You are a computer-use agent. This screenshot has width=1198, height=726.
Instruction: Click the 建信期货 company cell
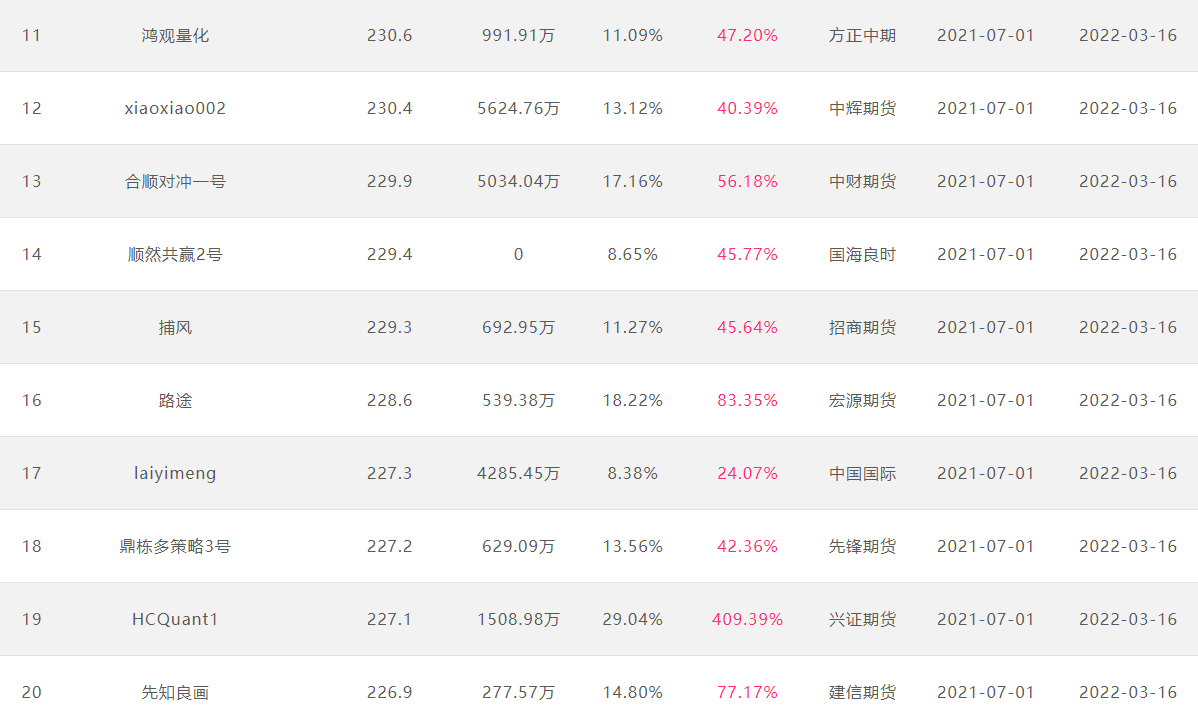pyautogui.click(x=862, y=692)
